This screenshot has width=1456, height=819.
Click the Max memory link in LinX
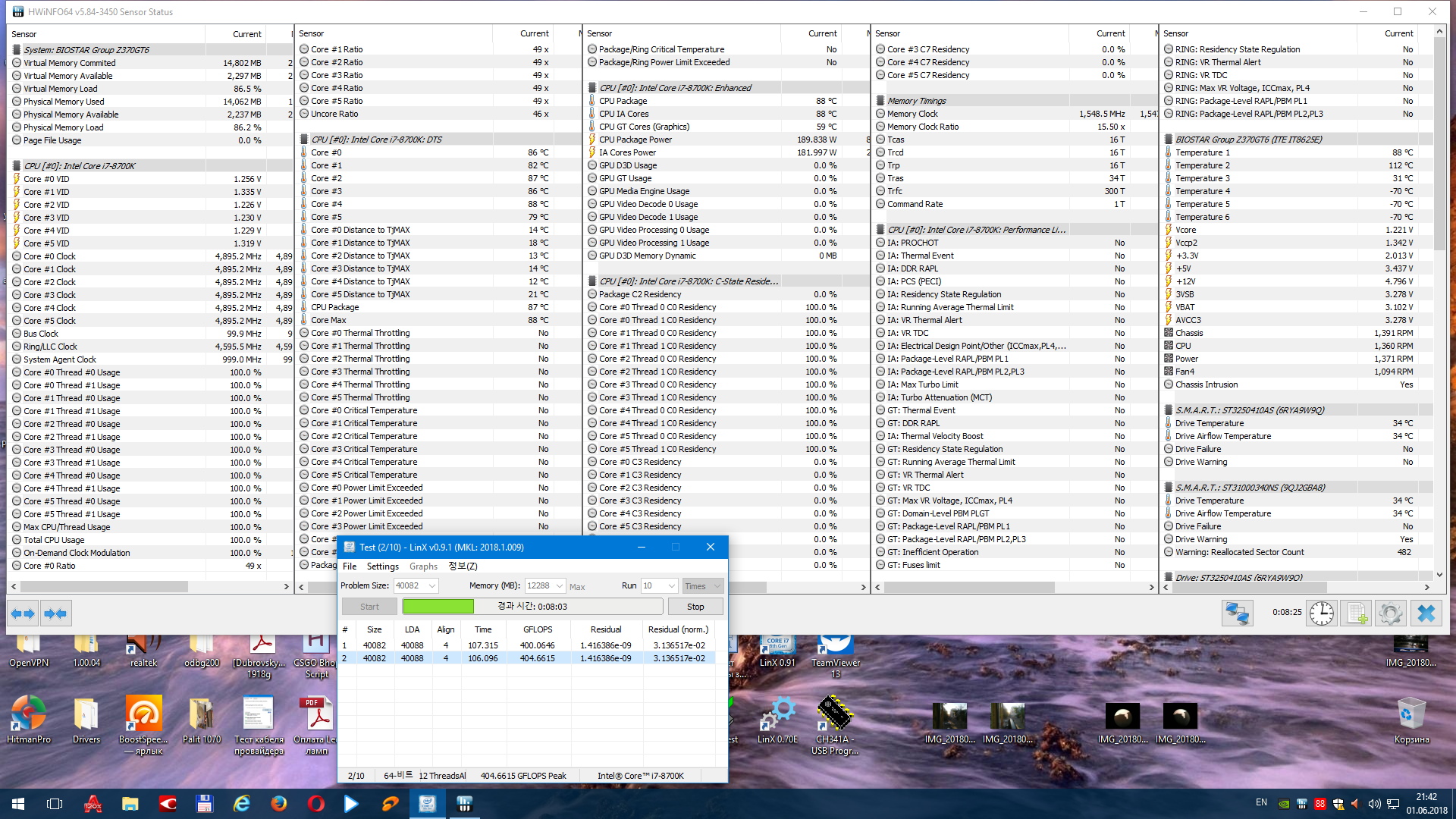pos(577,587)
